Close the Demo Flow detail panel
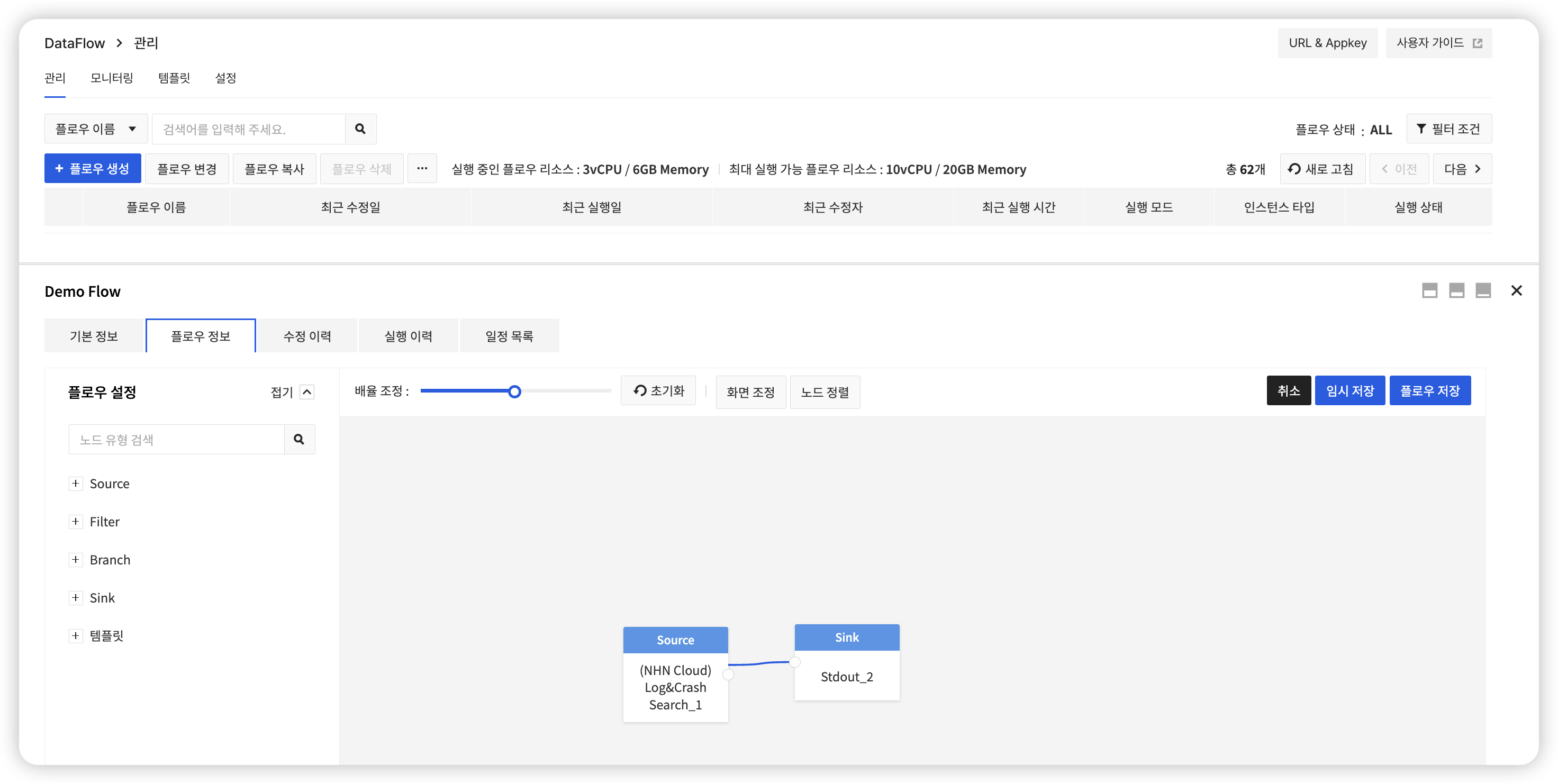 (x=1516, y=291)
